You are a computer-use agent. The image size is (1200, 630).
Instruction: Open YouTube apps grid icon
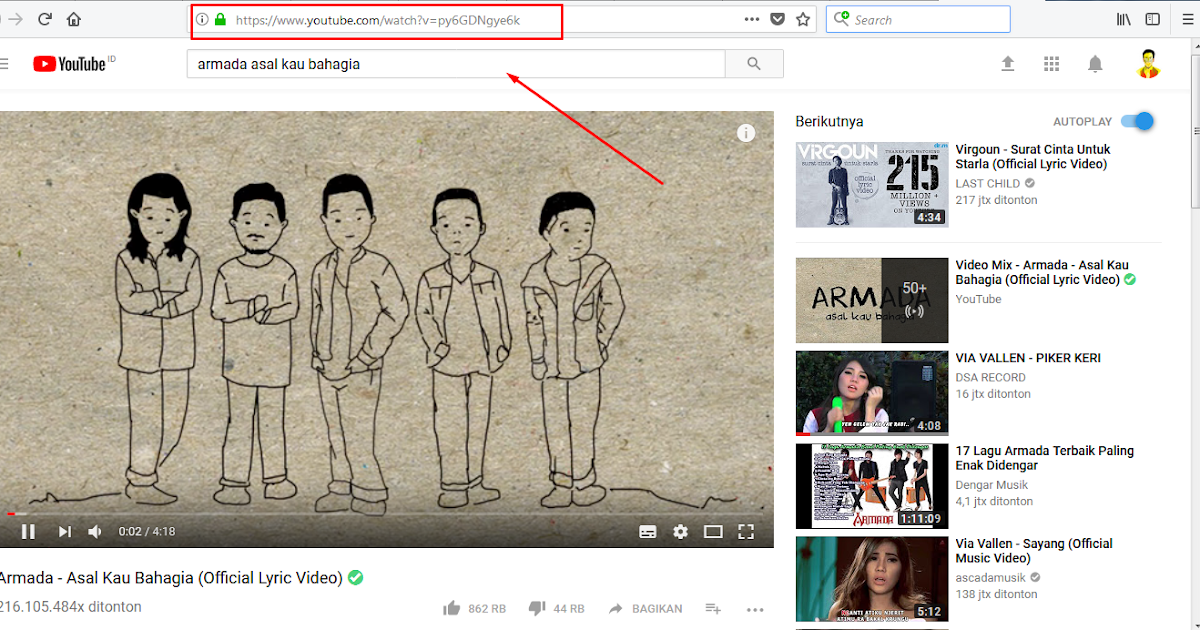click(x=1051, y=64)
